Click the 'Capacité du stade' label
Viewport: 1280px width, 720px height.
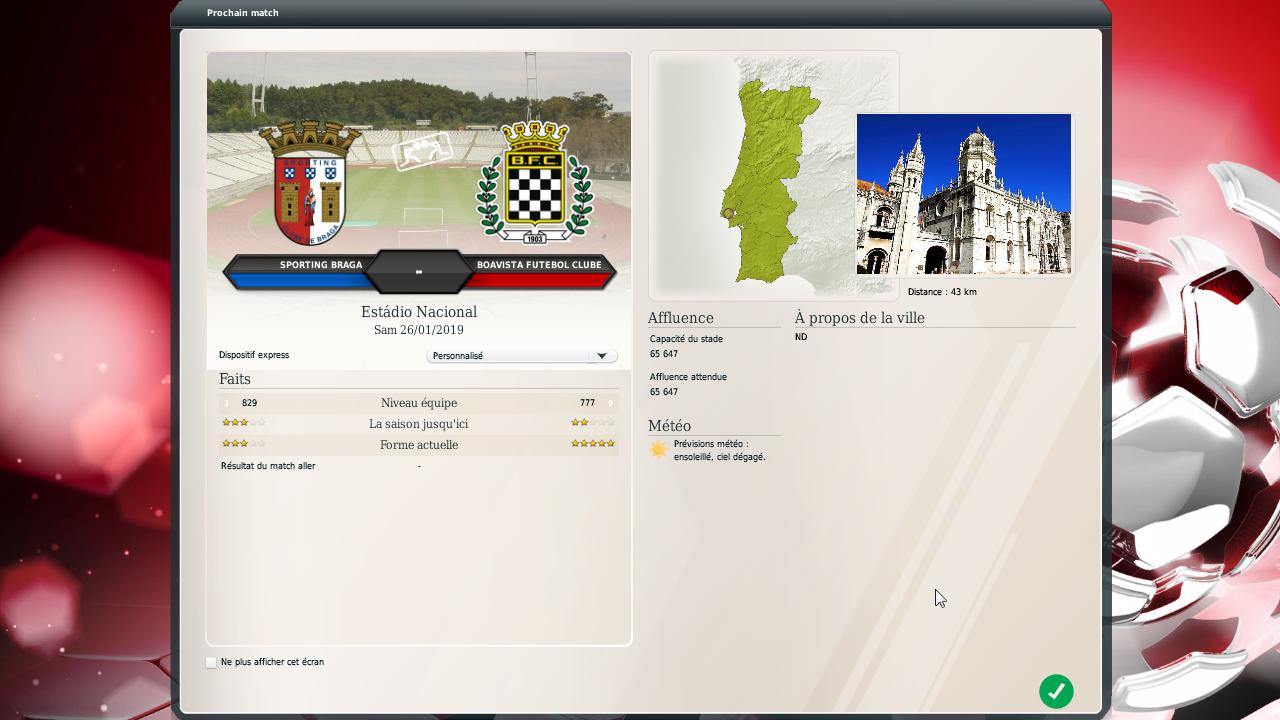click(x=686, y=339)
